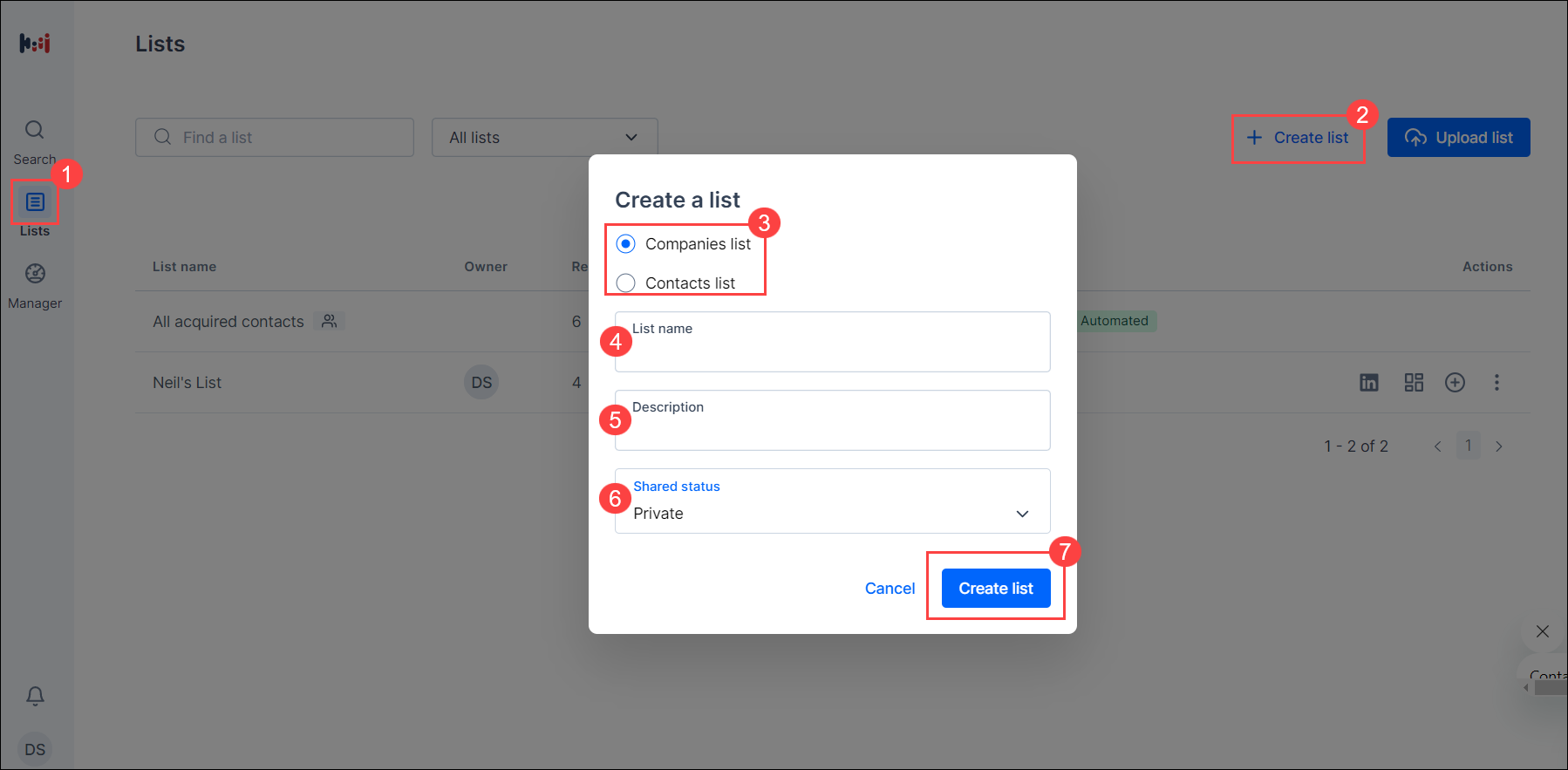Go to the next page arrow
1568x770 pixels.
point(1499,446)
